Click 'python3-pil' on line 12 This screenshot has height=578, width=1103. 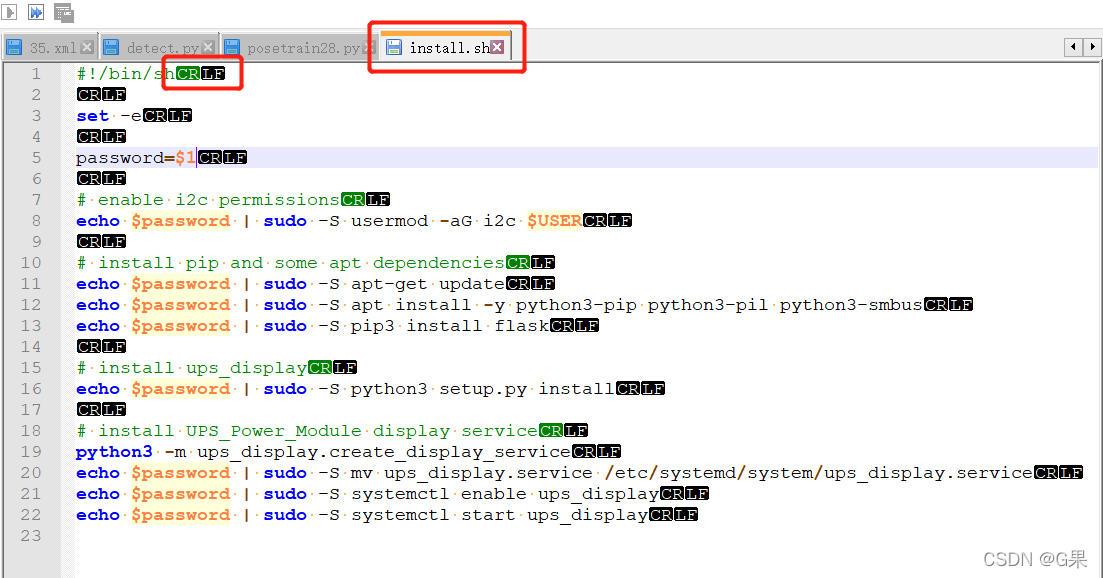click(708, 305)
